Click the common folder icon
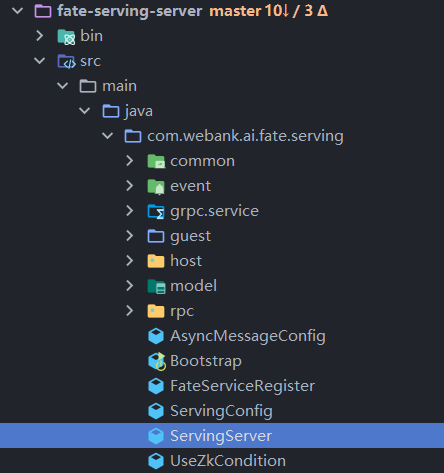The height and width of the screenshot is (473, 444). (x=156, y=161)
